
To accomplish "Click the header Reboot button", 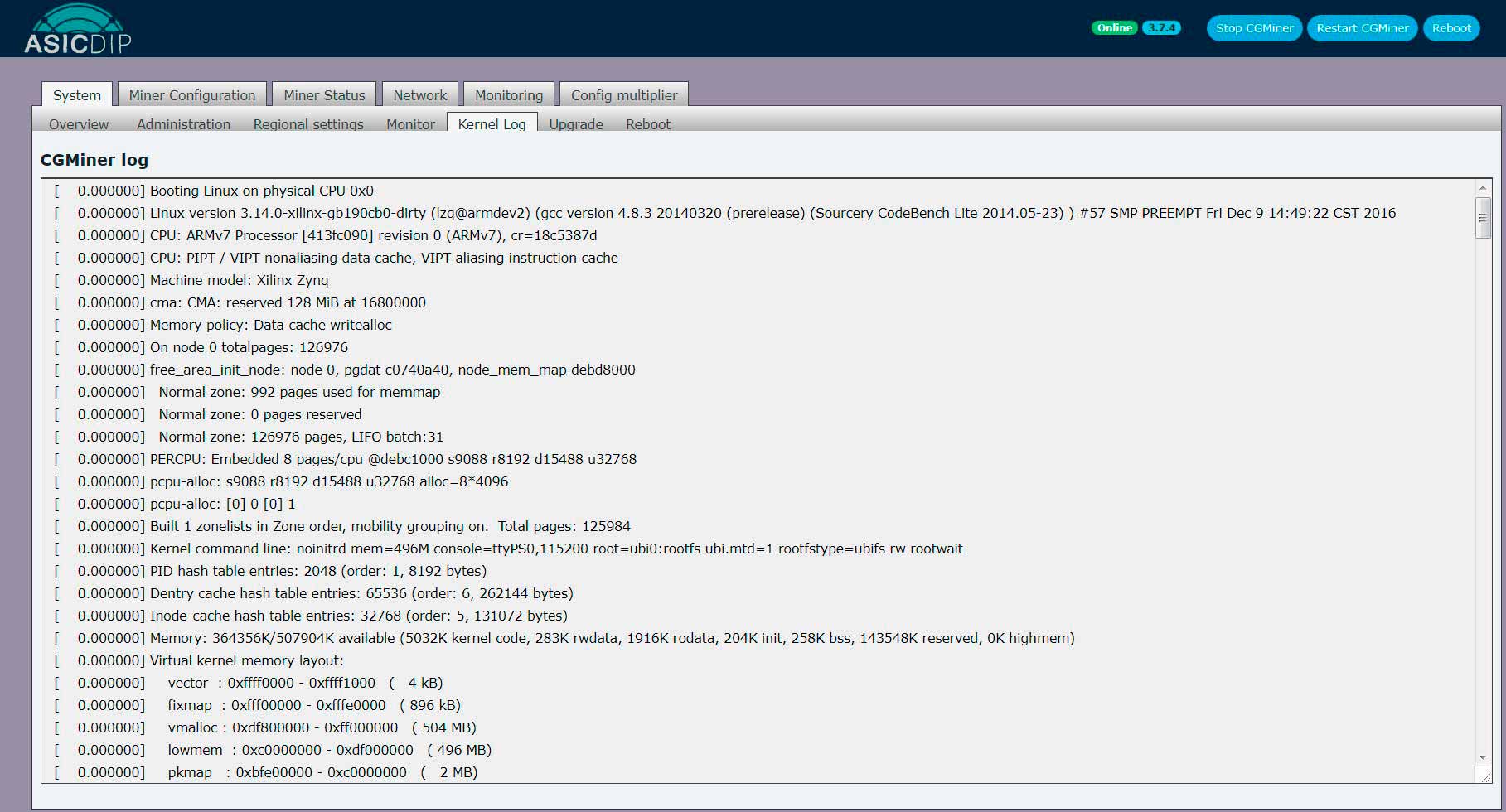I will coord(1451,28).
